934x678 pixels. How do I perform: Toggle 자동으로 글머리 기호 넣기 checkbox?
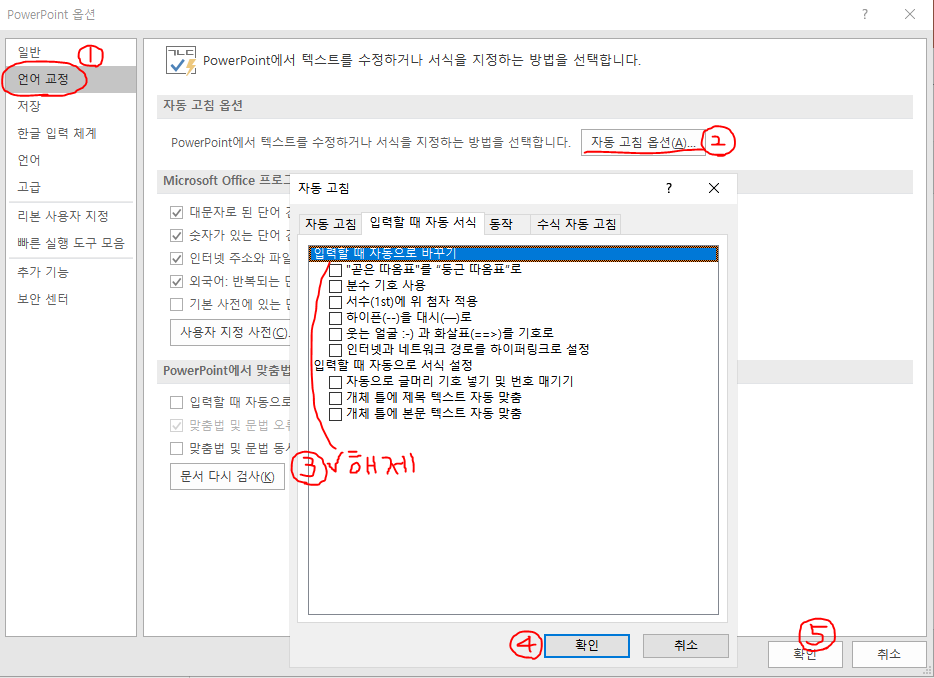[336, 381]
